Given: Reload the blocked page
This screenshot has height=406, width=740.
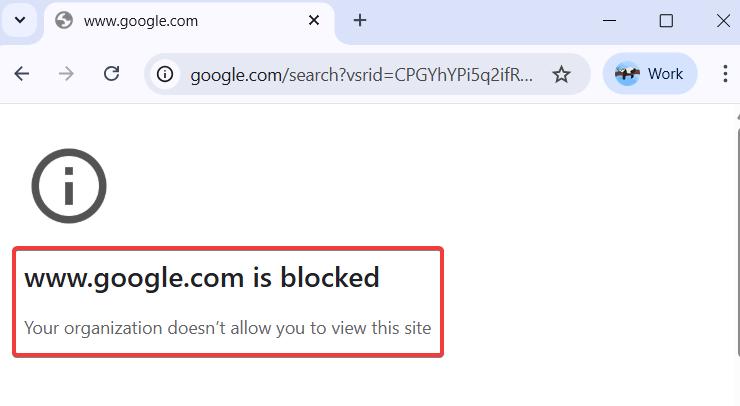Looking at the screenshot, I should 112,74.
